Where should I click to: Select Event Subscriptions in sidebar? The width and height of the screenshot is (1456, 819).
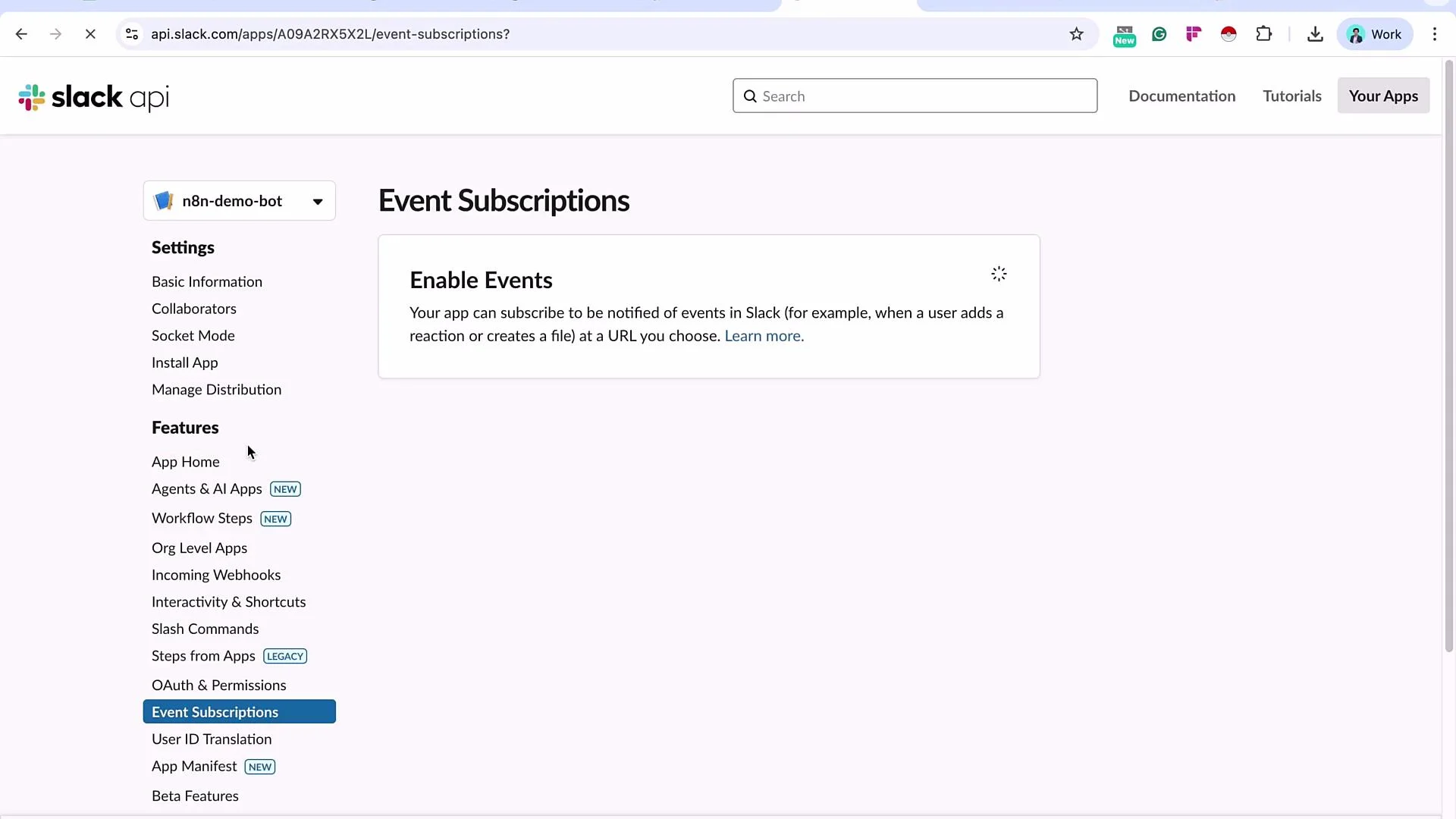click(x=240, y=712)
